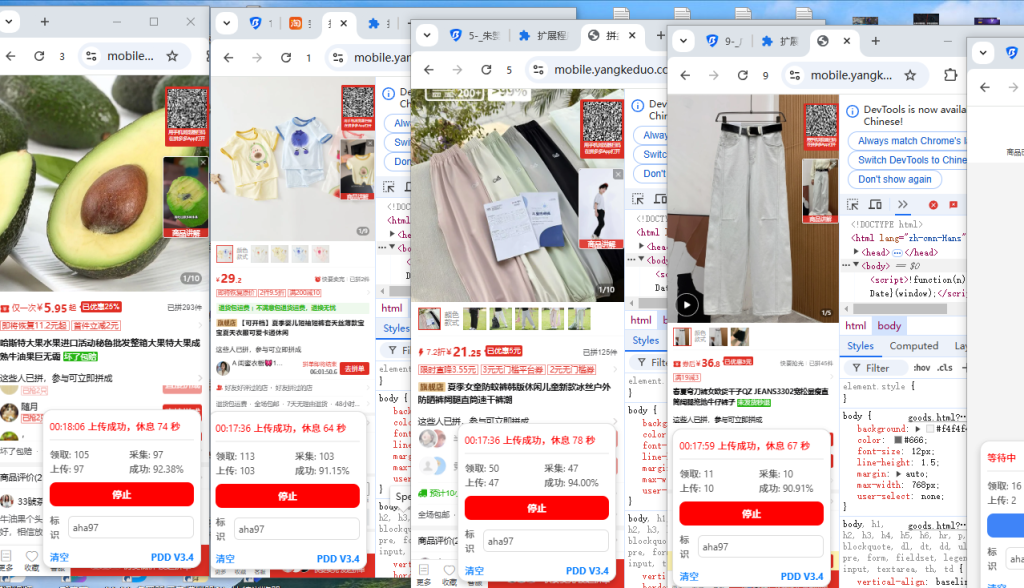Go back in the avocado window
1024x588 pixels.
click(10, 56)
